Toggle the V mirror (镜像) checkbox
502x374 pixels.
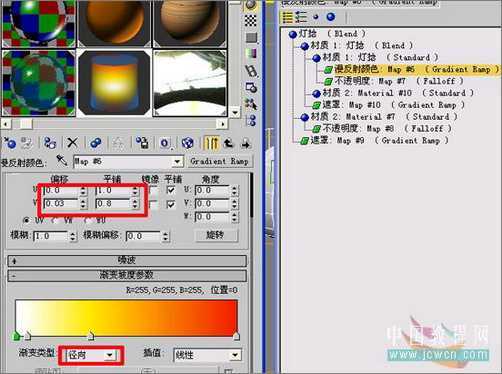point(154,204)
